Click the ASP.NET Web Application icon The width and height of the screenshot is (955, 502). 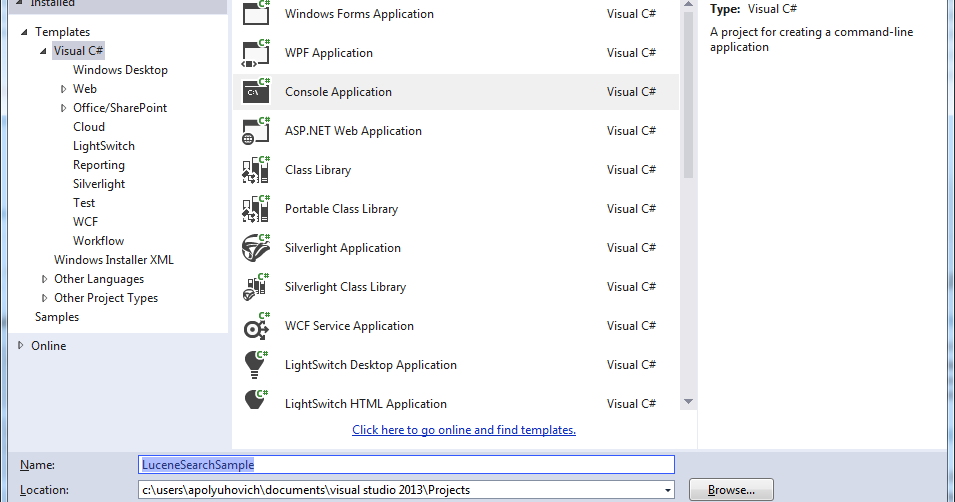[256, 131]
